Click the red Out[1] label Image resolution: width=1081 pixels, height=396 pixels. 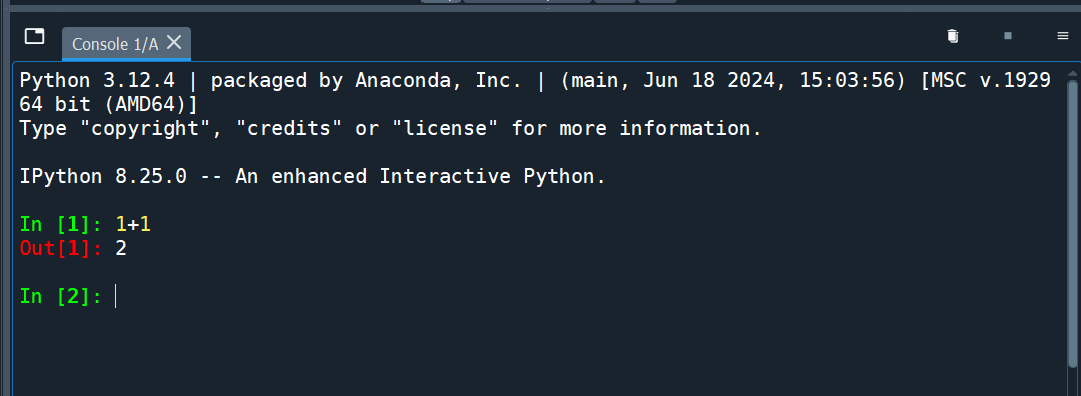click(61, 248)
